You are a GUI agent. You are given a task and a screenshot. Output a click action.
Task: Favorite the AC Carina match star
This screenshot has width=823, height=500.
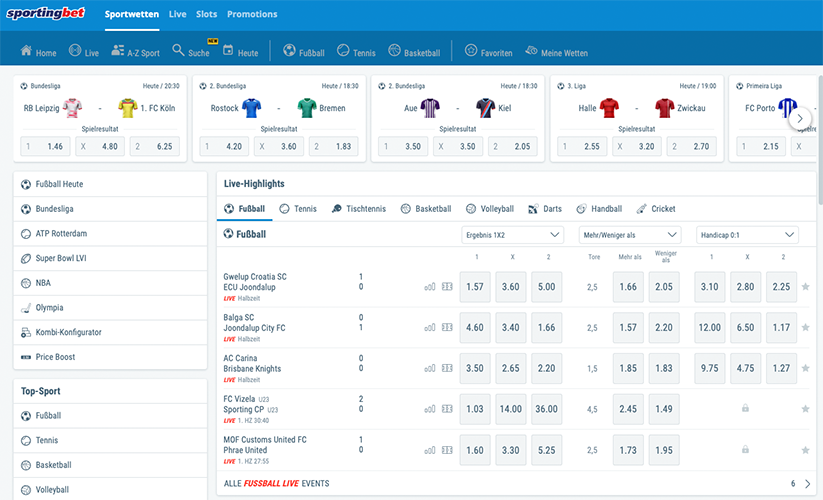805,368
